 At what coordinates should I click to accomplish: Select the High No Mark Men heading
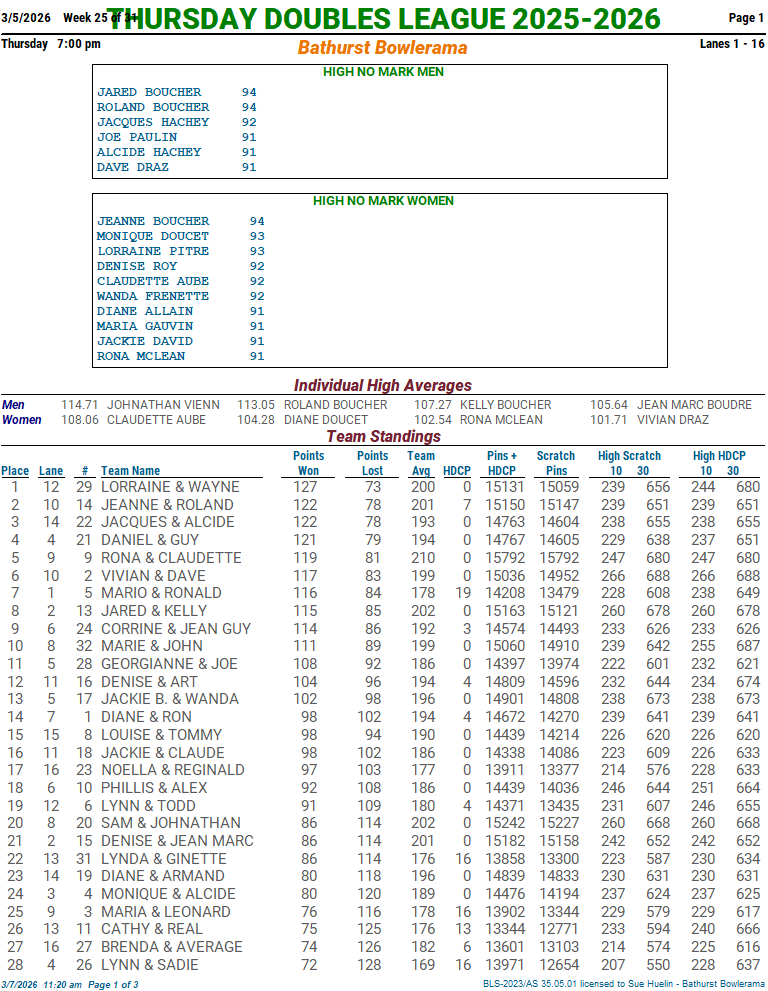pos(383,72)
